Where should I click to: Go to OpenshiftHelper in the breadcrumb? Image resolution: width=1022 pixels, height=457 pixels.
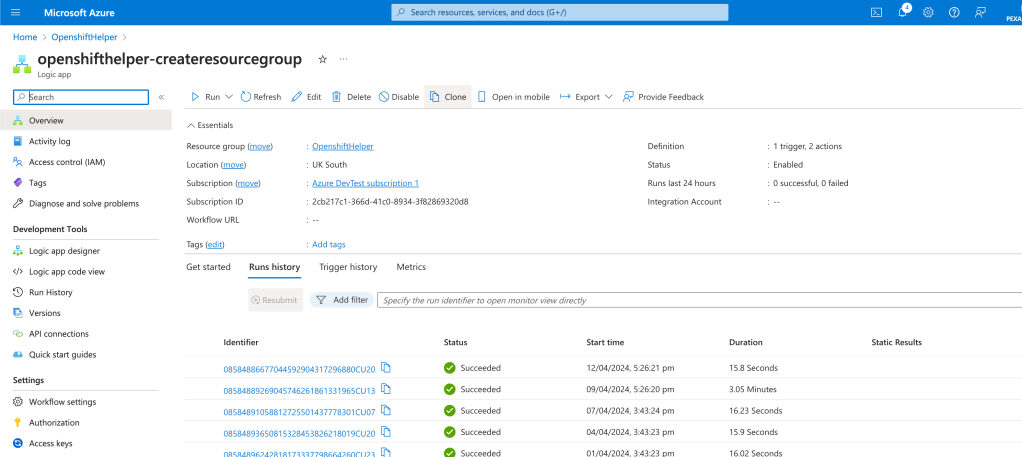point(84,37)
